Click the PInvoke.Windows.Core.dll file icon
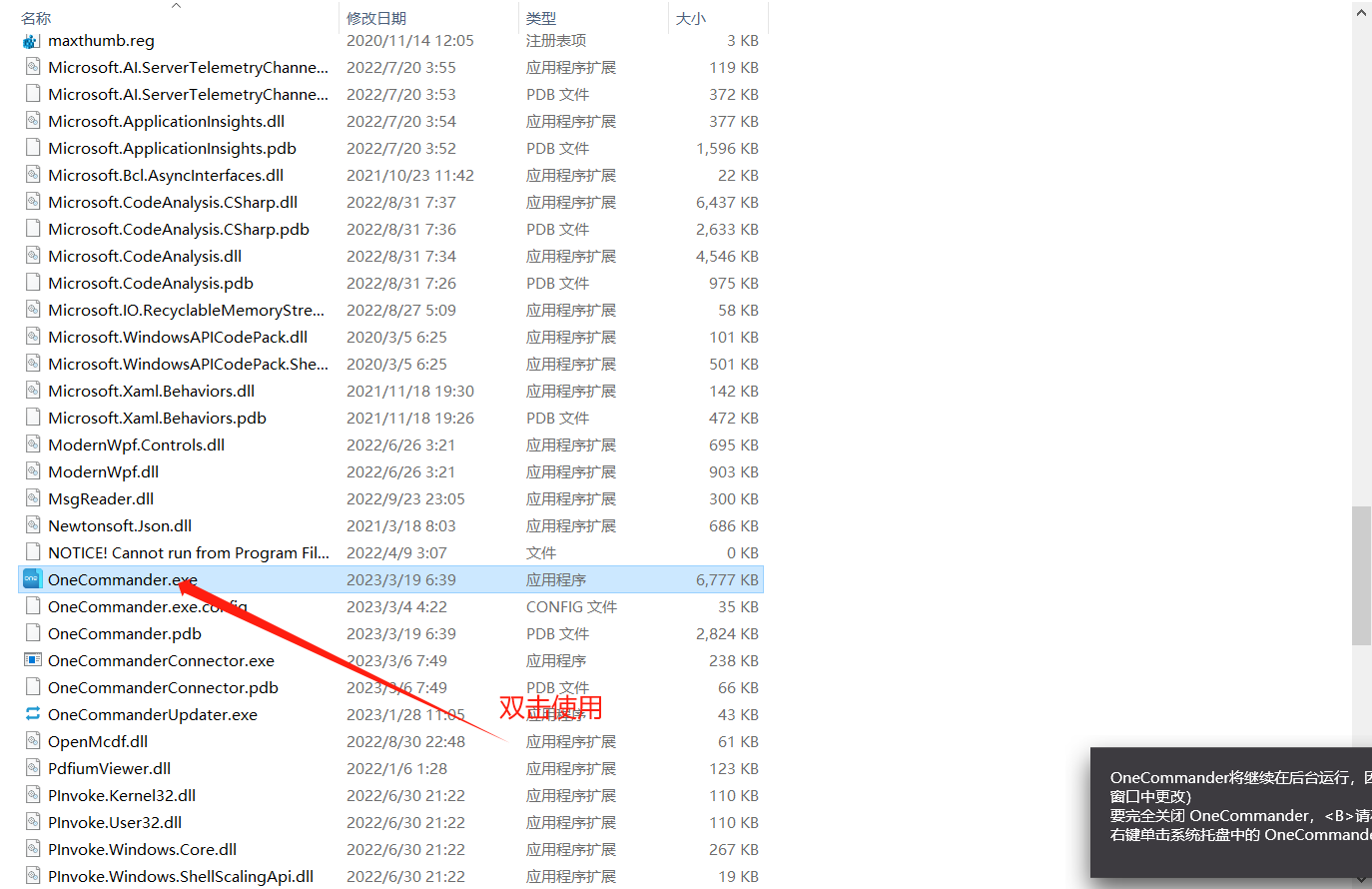This screenshot has height=889, width=1372. [32, 849]
